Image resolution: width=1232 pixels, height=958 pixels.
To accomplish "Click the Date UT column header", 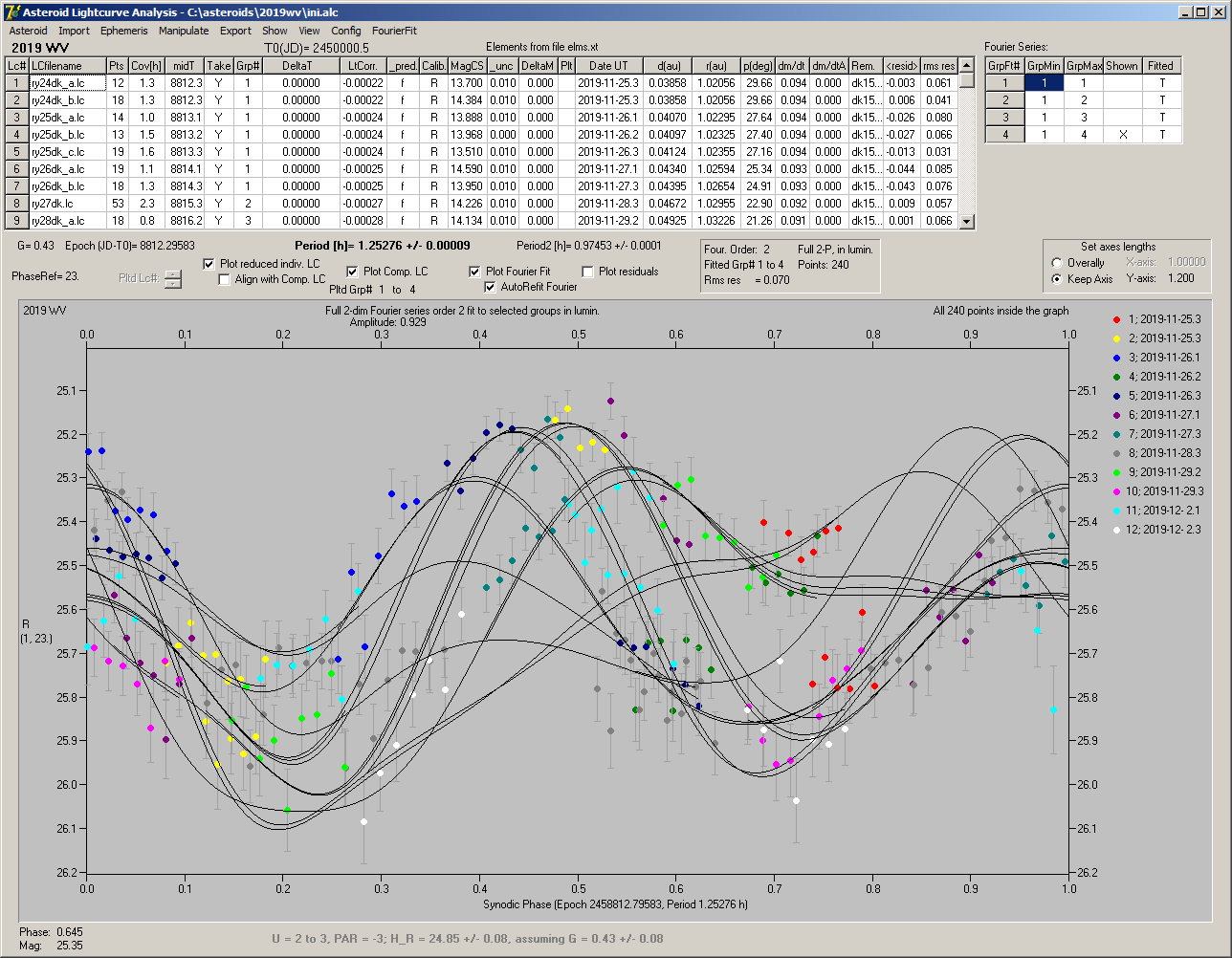I will tap(608, 66).
